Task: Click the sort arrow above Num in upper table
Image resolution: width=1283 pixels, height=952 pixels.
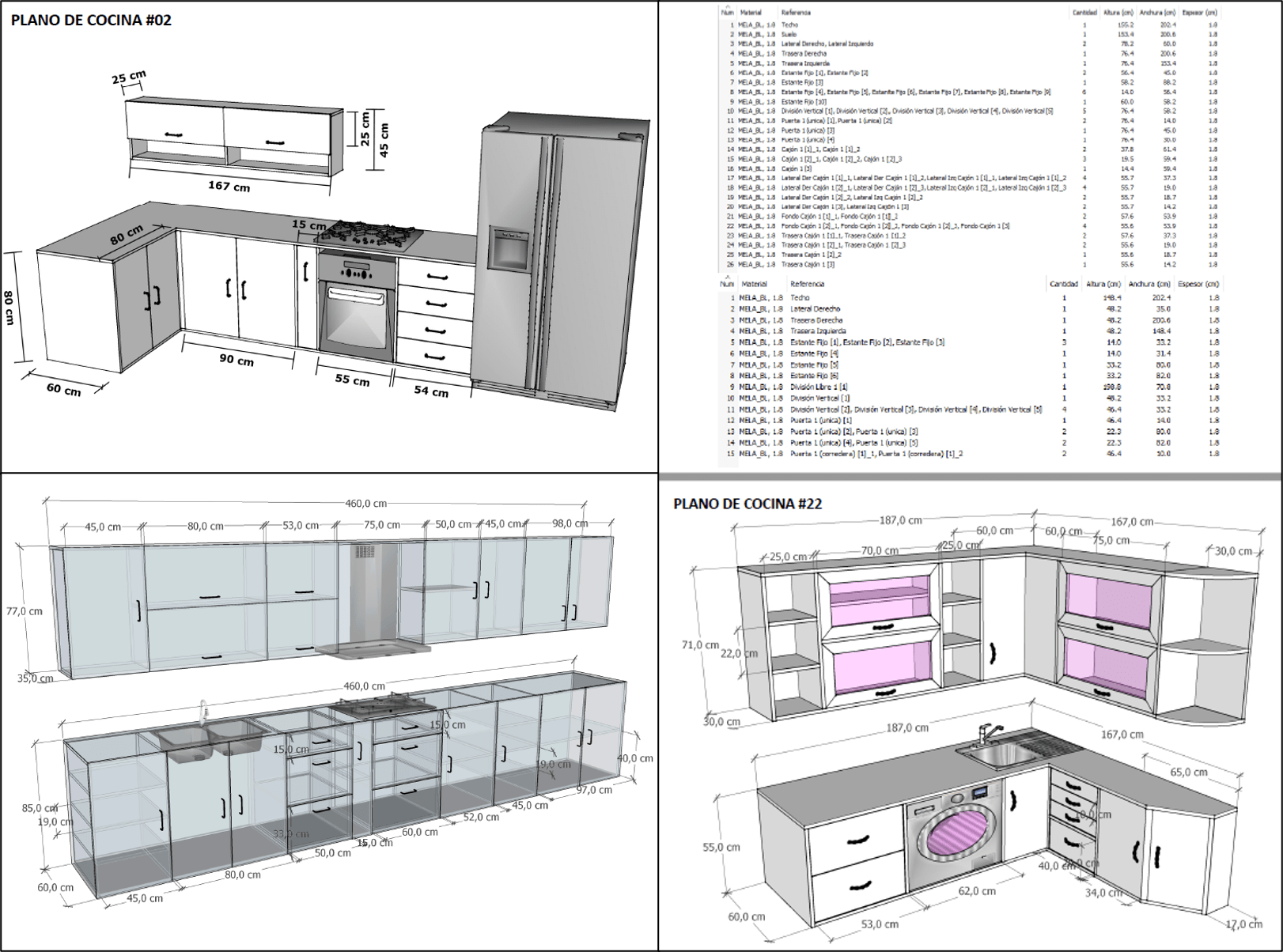Action: point(726,6)
